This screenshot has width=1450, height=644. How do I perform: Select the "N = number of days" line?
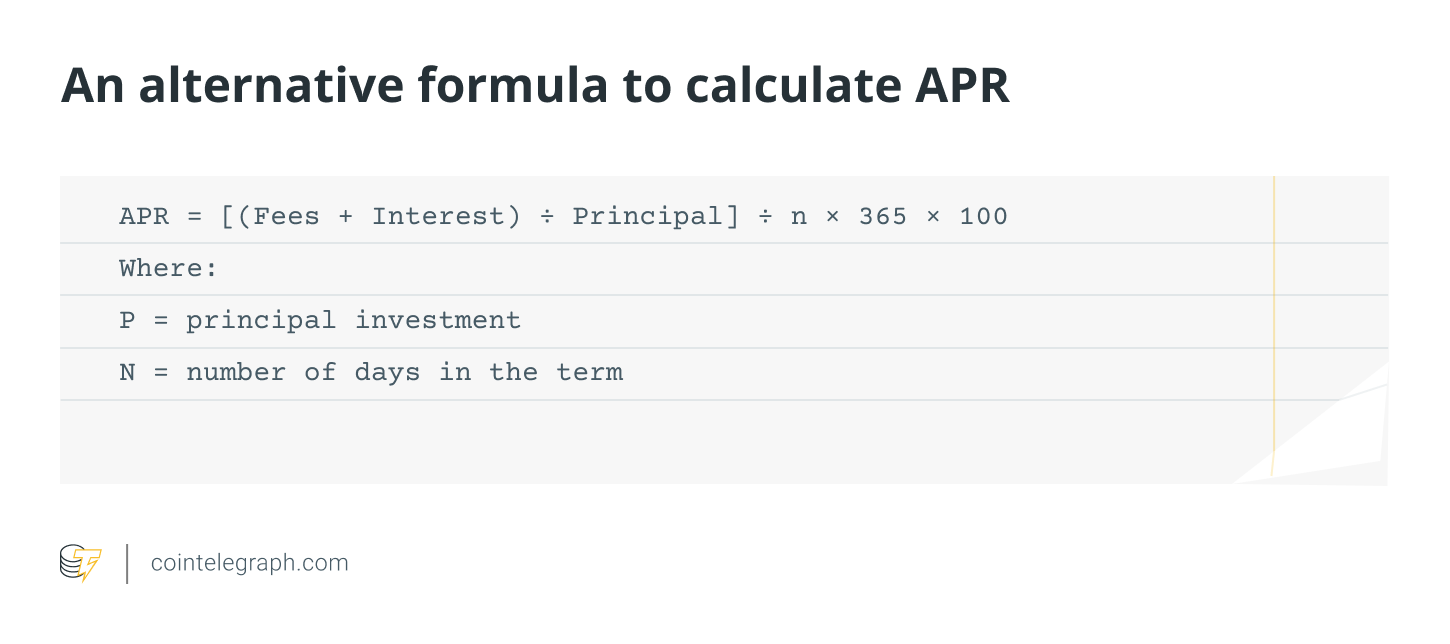pyautogui.click(x=370, y=372)
